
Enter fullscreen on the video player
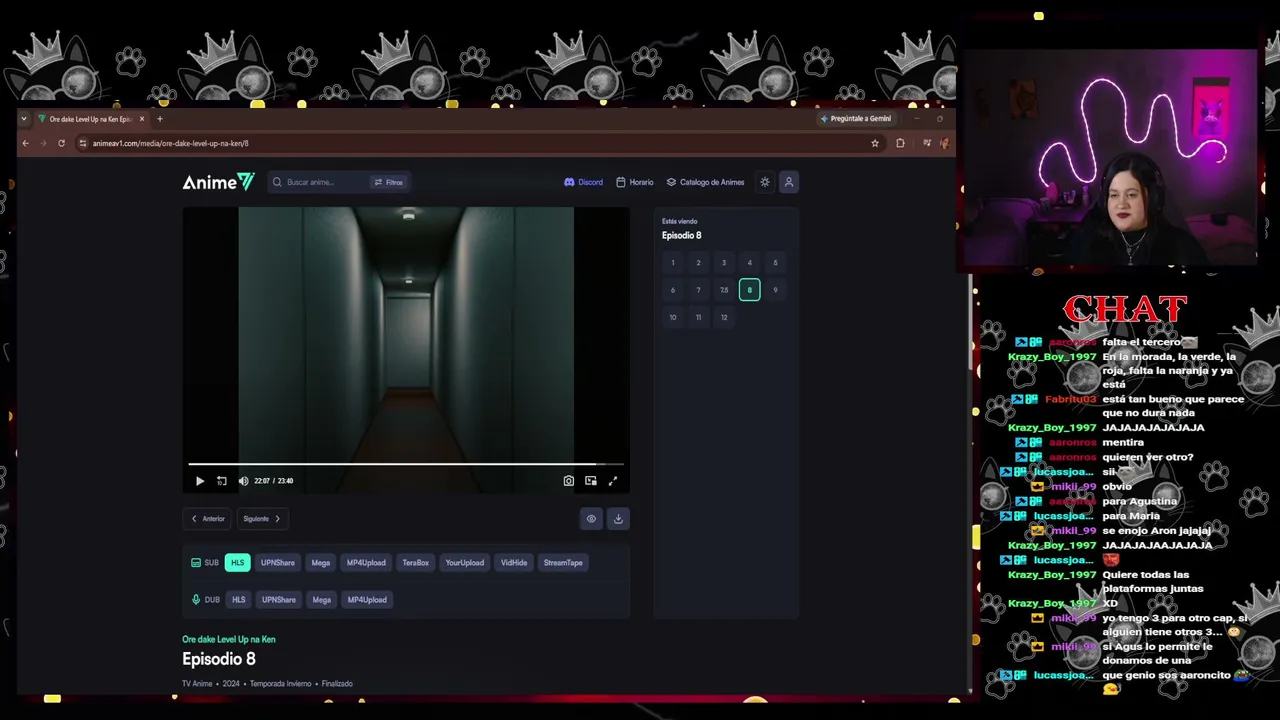point(613,481)
